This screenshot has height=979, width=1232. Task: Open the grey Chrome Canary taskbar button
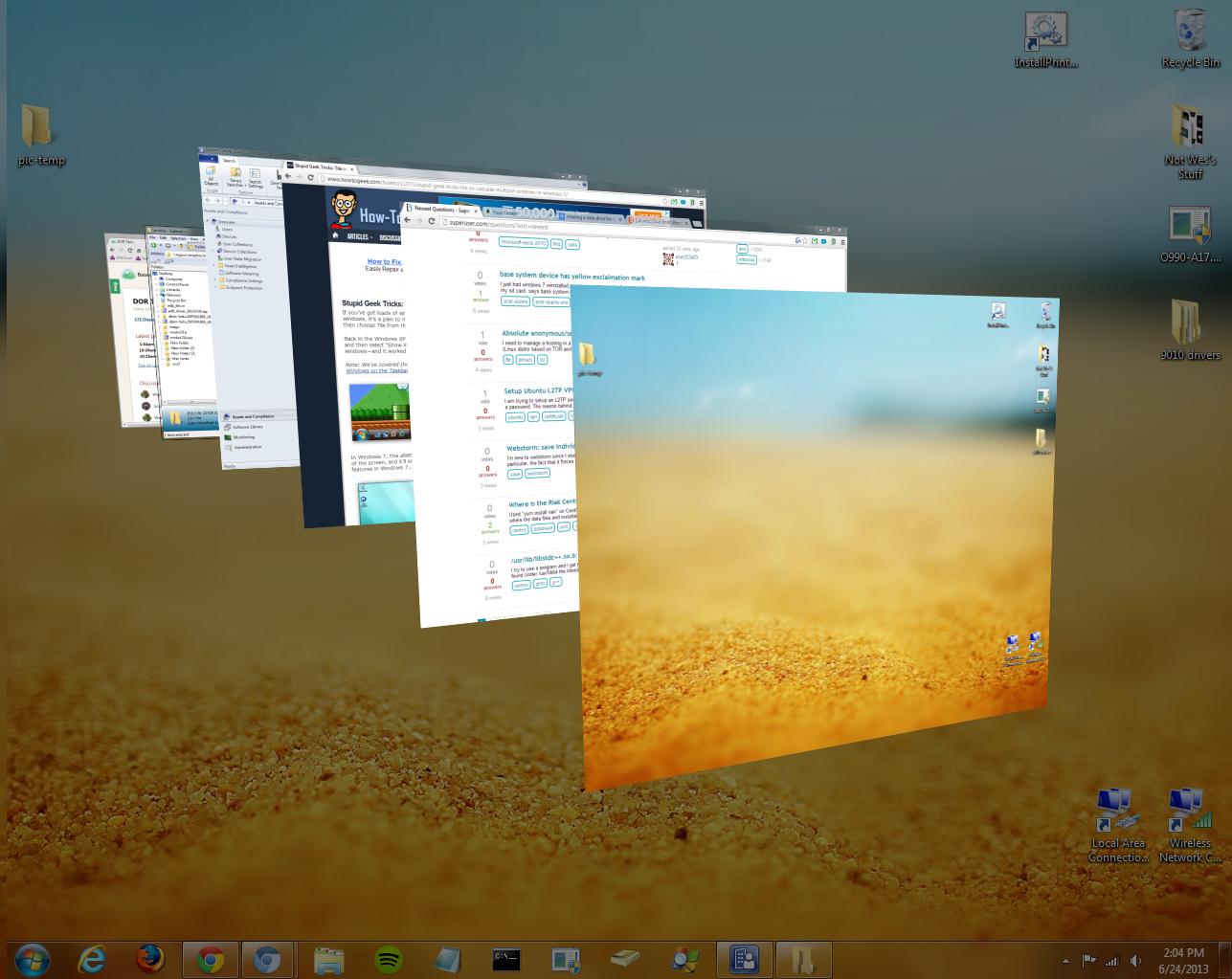267,959
